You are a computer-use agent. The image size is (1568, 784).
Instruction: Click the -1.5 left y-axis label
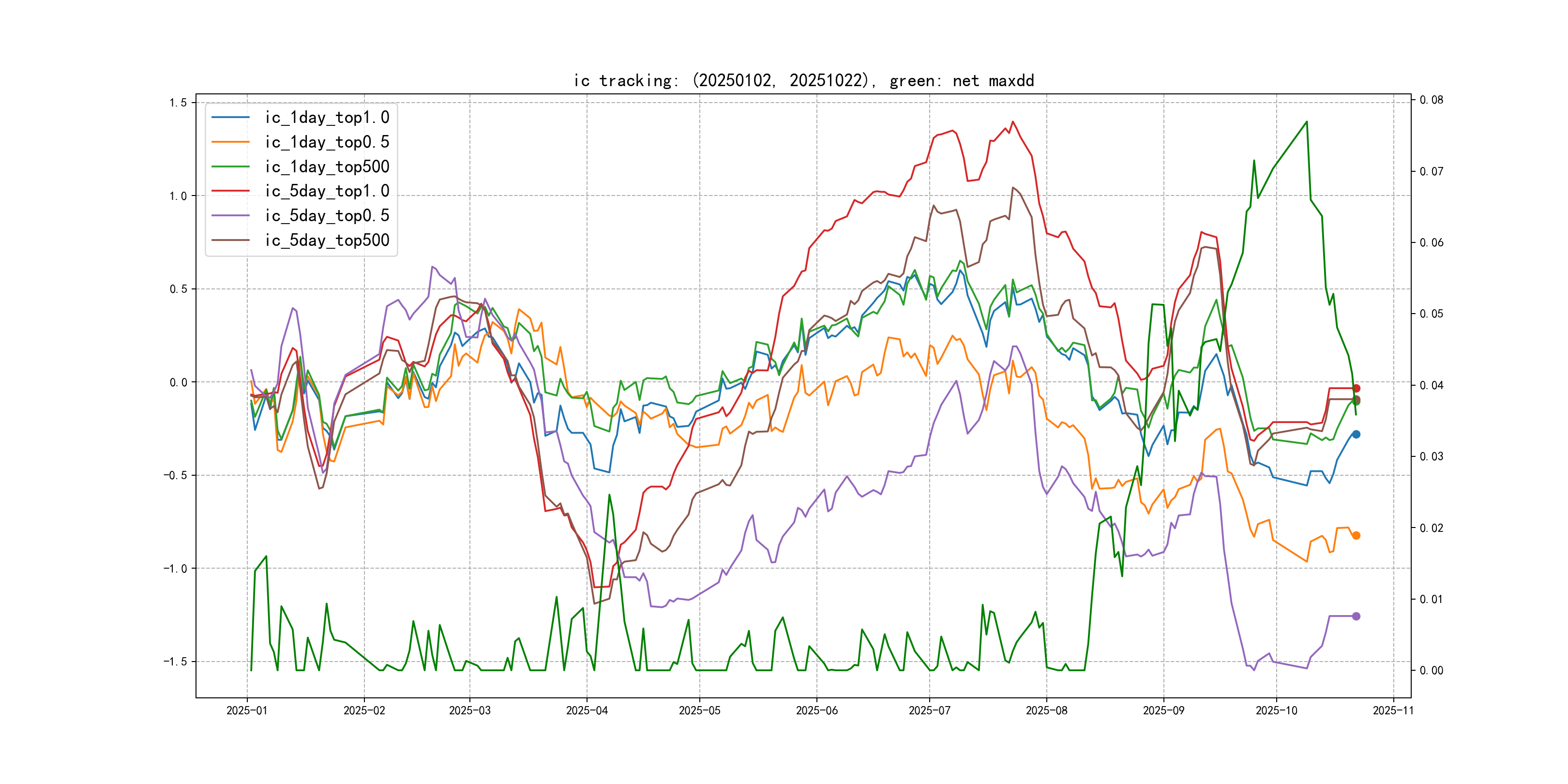(x=175, y=662)
